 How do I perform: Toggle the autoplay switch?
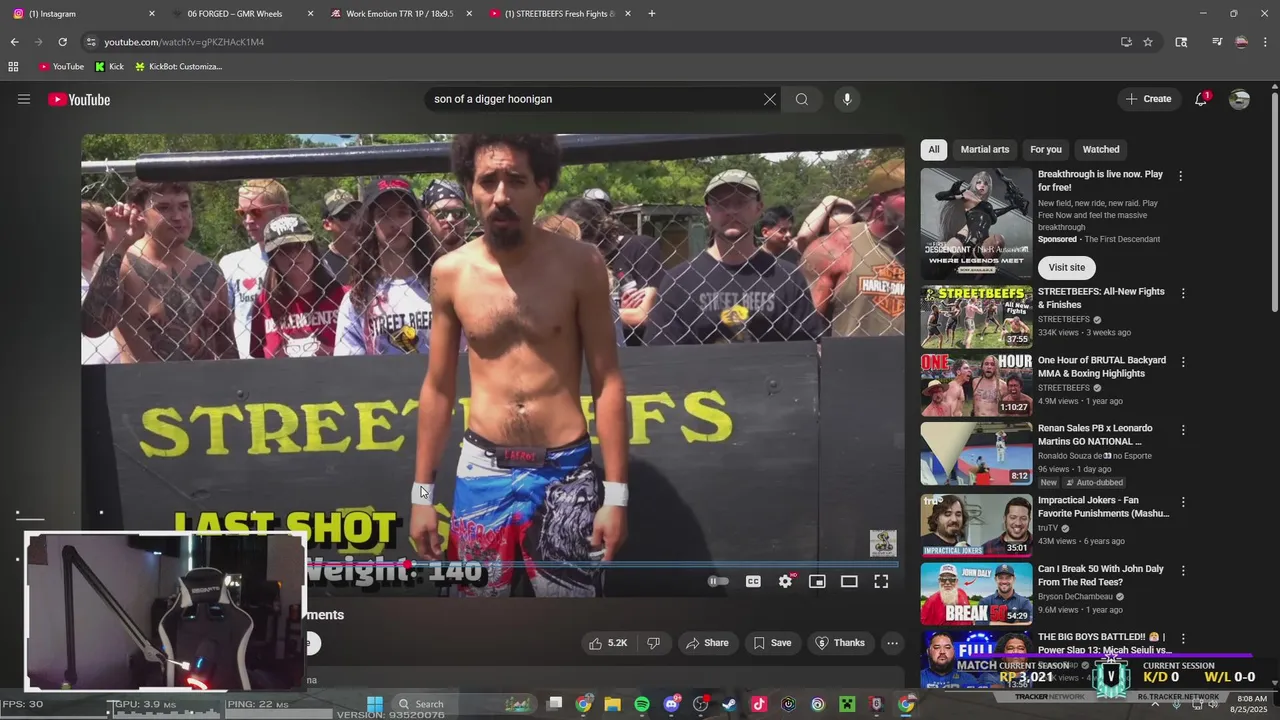718,581
